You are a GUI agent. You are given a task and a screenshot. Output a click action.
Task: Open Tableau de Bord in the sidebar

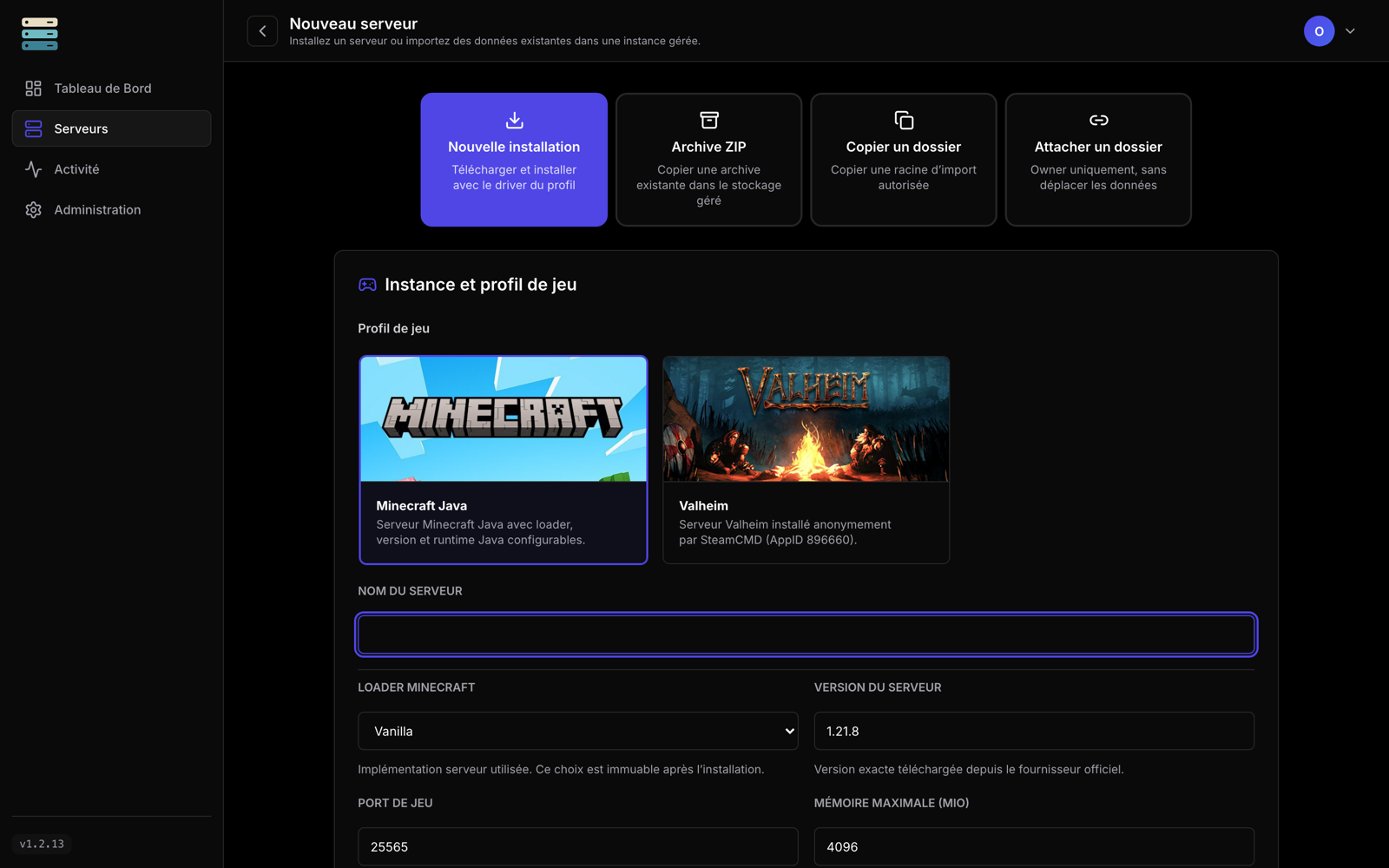(x=111, y=89)
